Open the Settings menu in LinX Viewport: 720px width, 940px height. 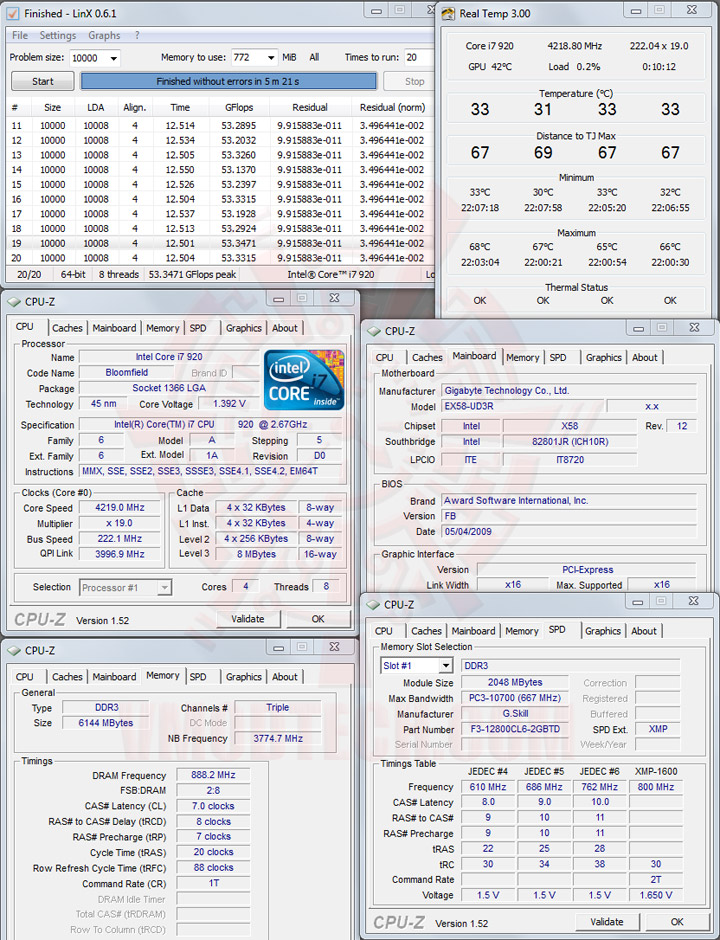pyautogui.click(x=58, y=35)
